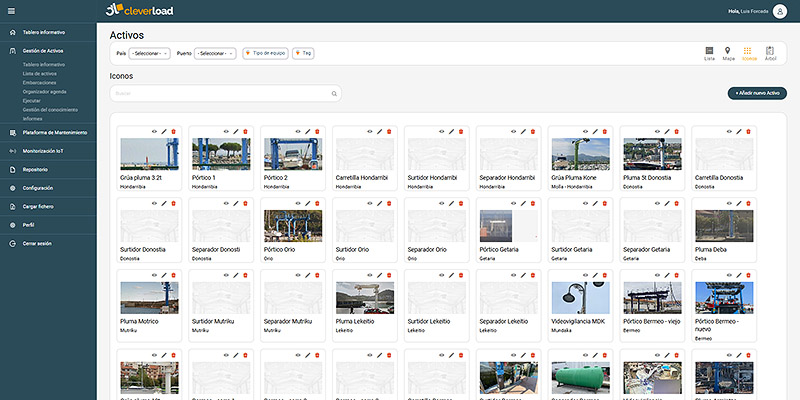Edit the Pórtico 1 asset
Image resolution: width=800 pixels, height=400 pixels.
click(x=236, y=132)
